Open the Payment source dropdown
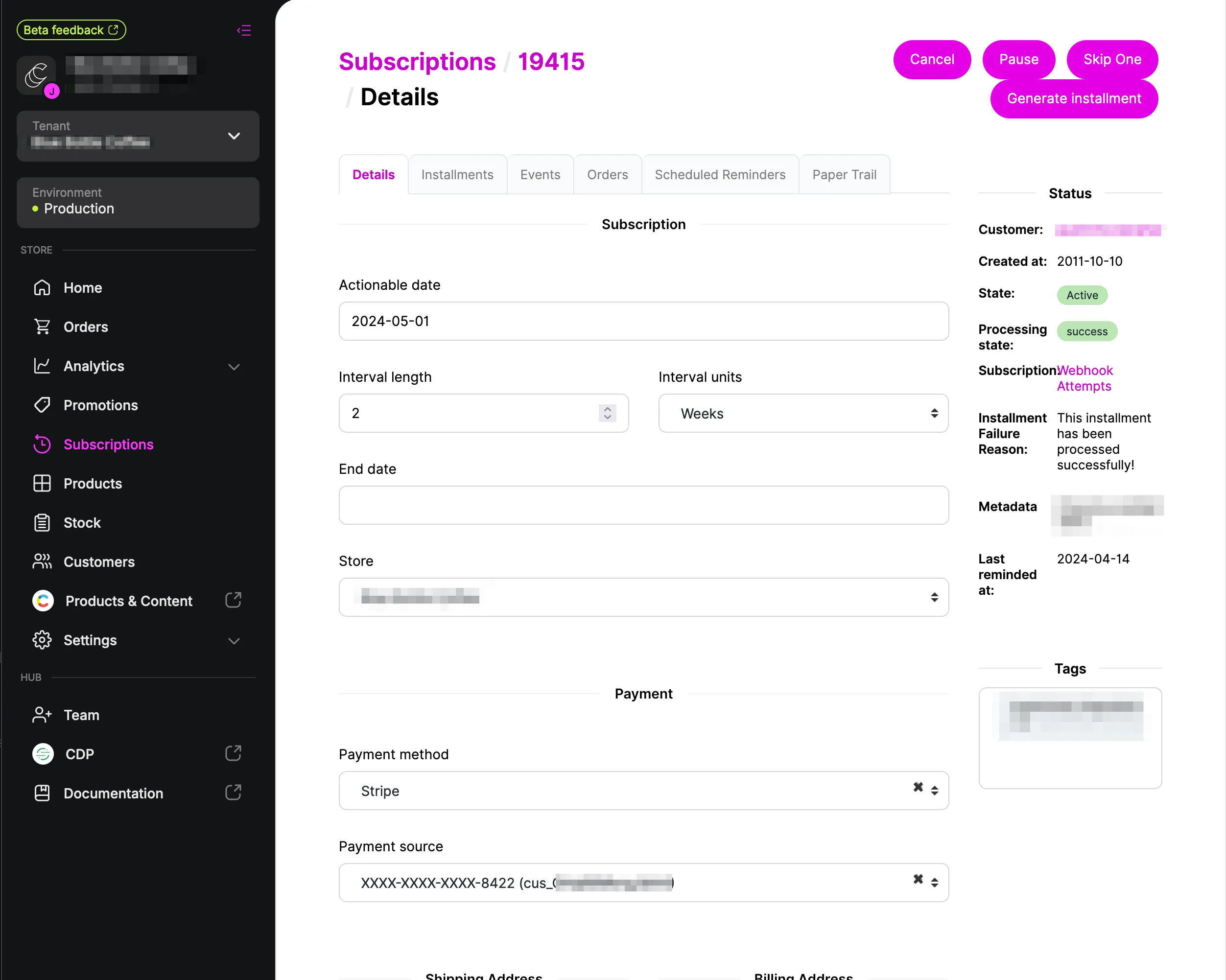Image resolution: width=1226 pixels, height=980 pixels. pos(644,883)
